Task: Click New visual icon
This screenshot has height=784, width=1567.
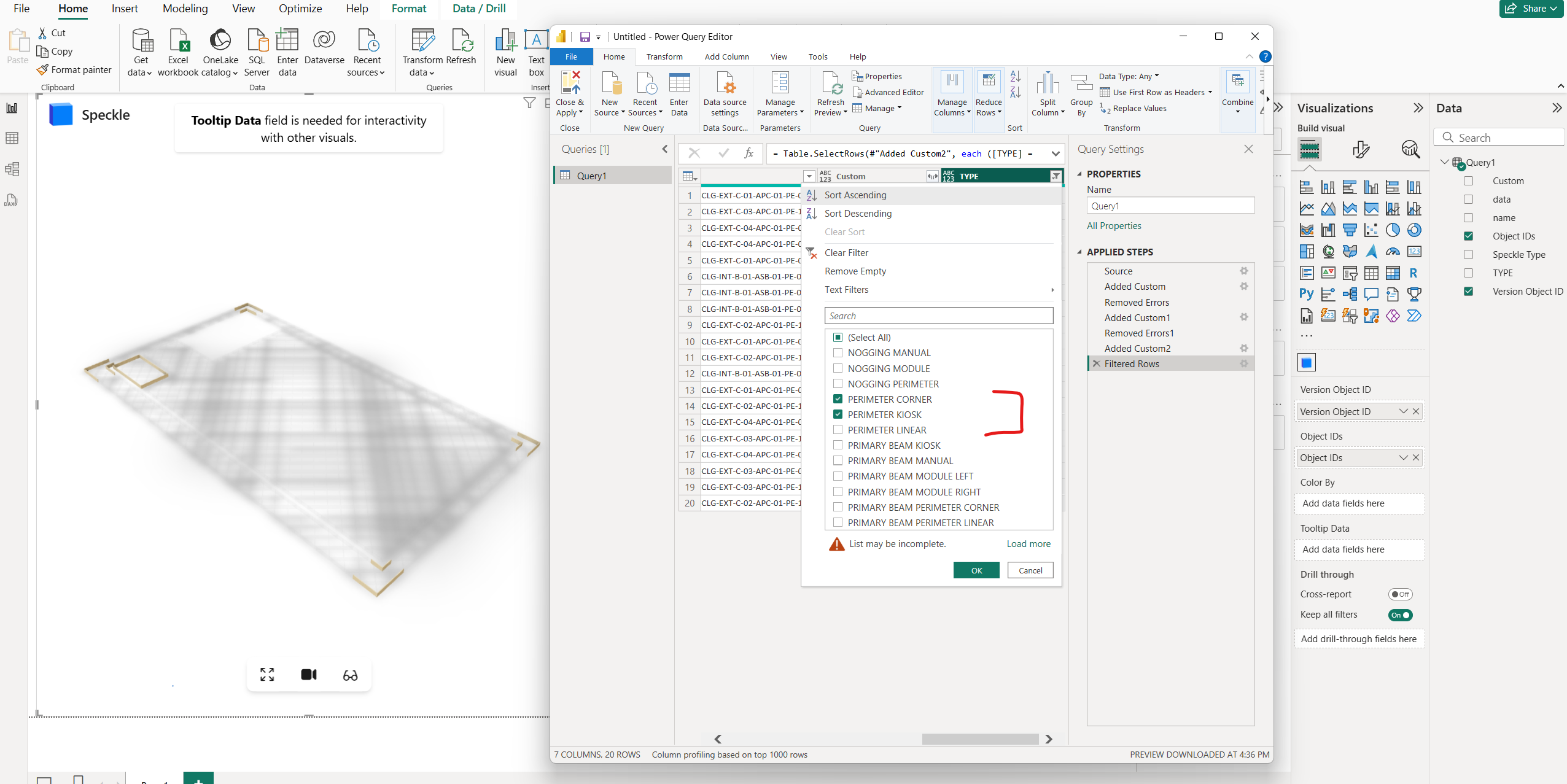Action: (x=505, y=41)
